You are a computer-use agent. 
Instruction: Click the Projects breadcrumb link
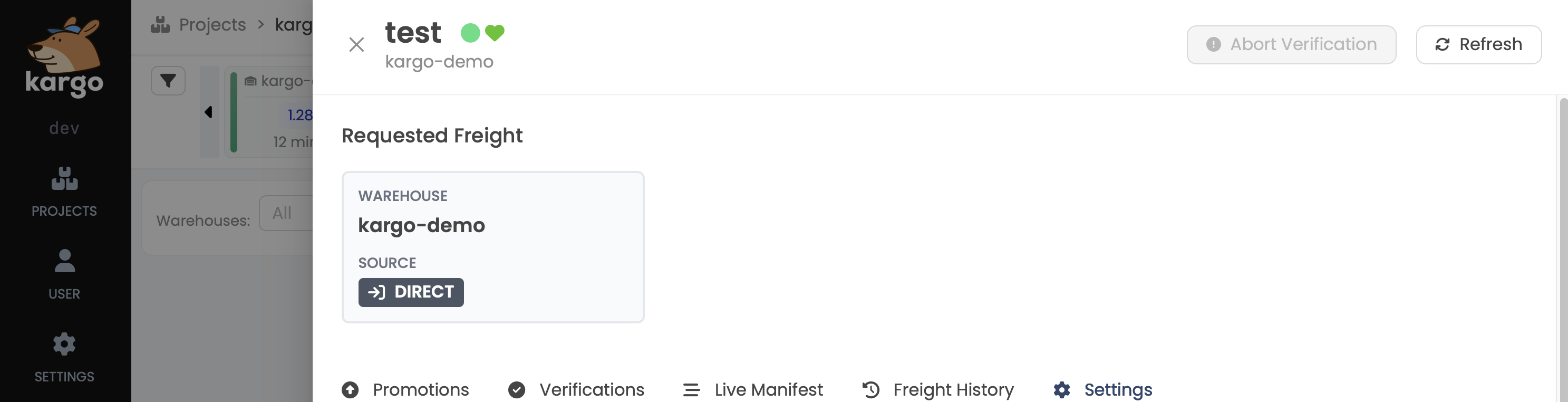(x=212, y=25)
